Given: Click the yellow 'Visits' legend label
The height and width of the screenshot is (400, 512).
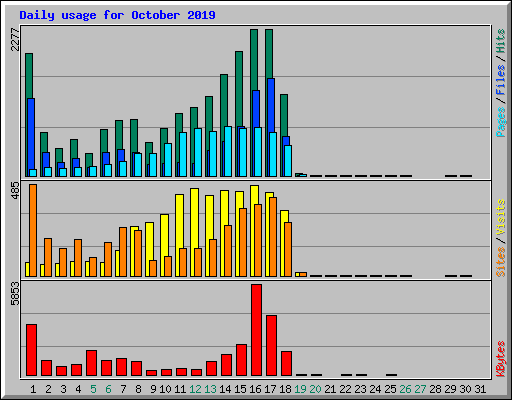Looking at the screenshot, I should (x=501, y=217).
